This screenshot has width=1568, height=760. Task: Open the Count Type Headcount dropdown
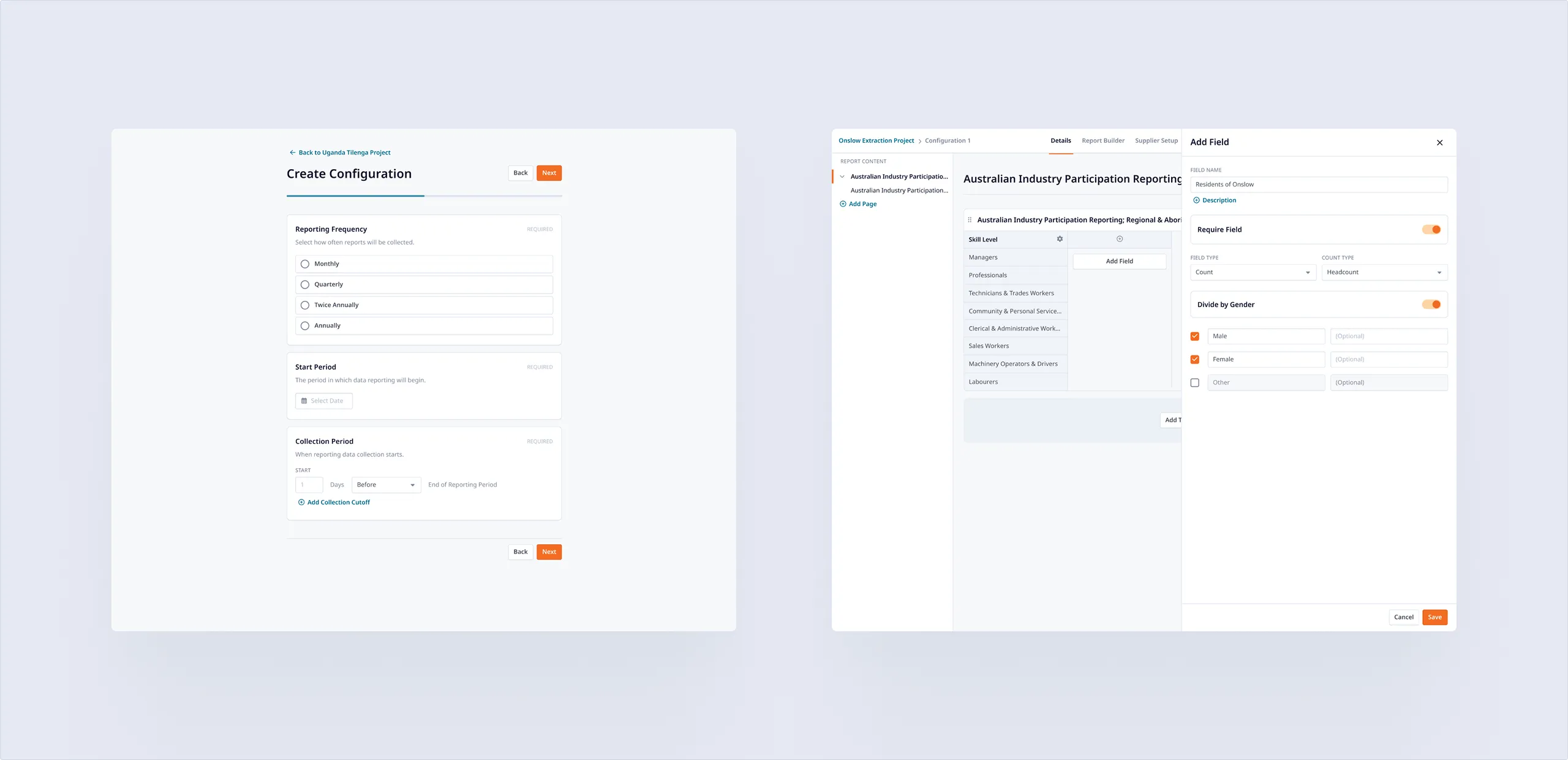1384,272
